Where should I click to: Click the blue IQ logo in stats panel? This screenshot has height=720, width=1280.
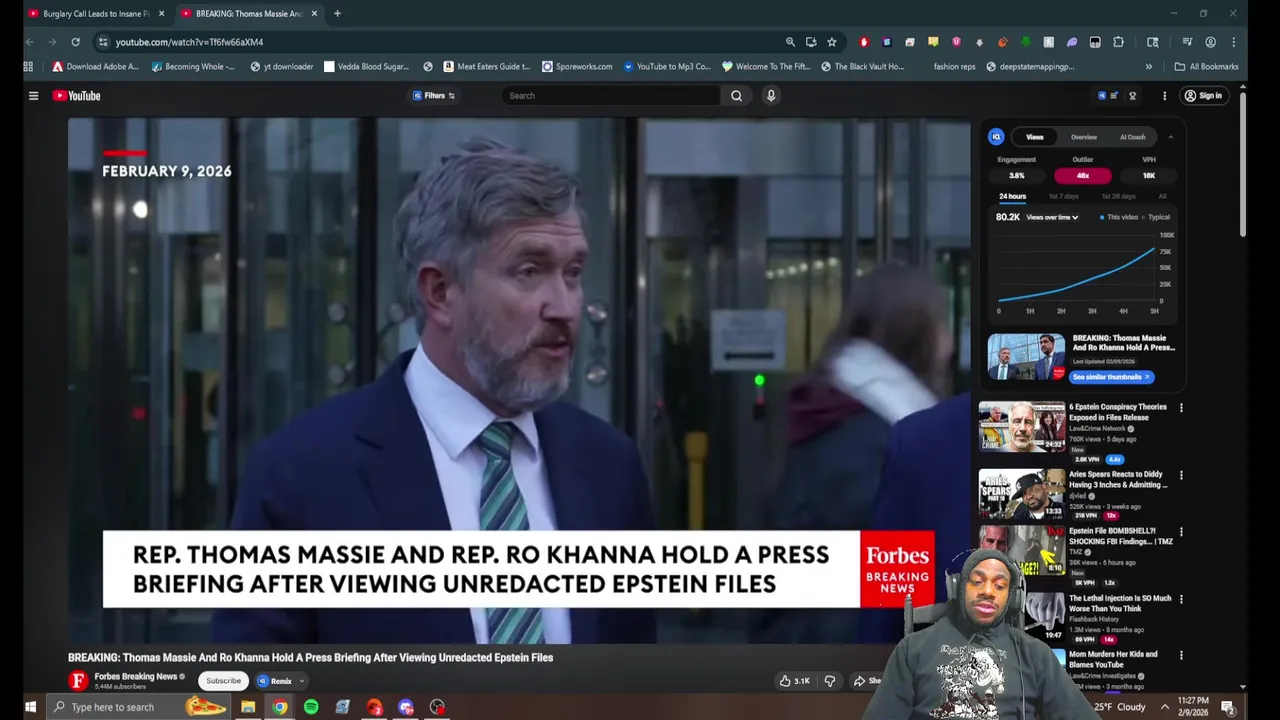tap(996, 137)
